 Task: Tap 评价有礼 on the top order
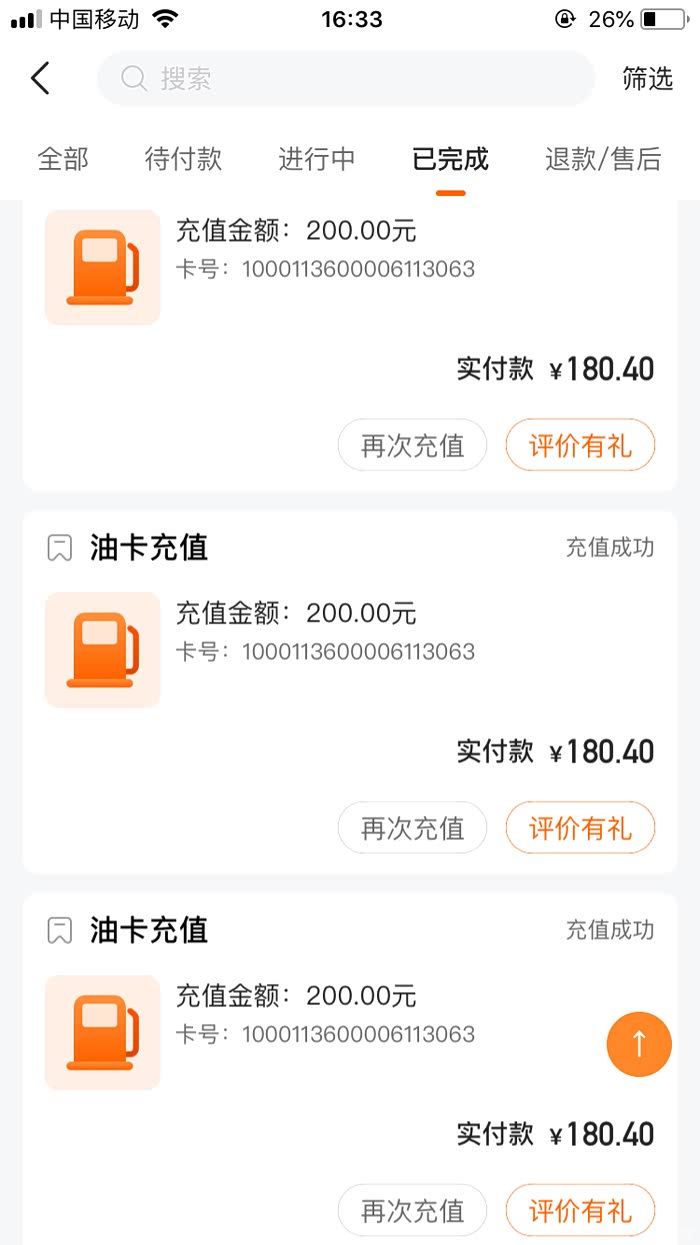(x=580, y=445)
